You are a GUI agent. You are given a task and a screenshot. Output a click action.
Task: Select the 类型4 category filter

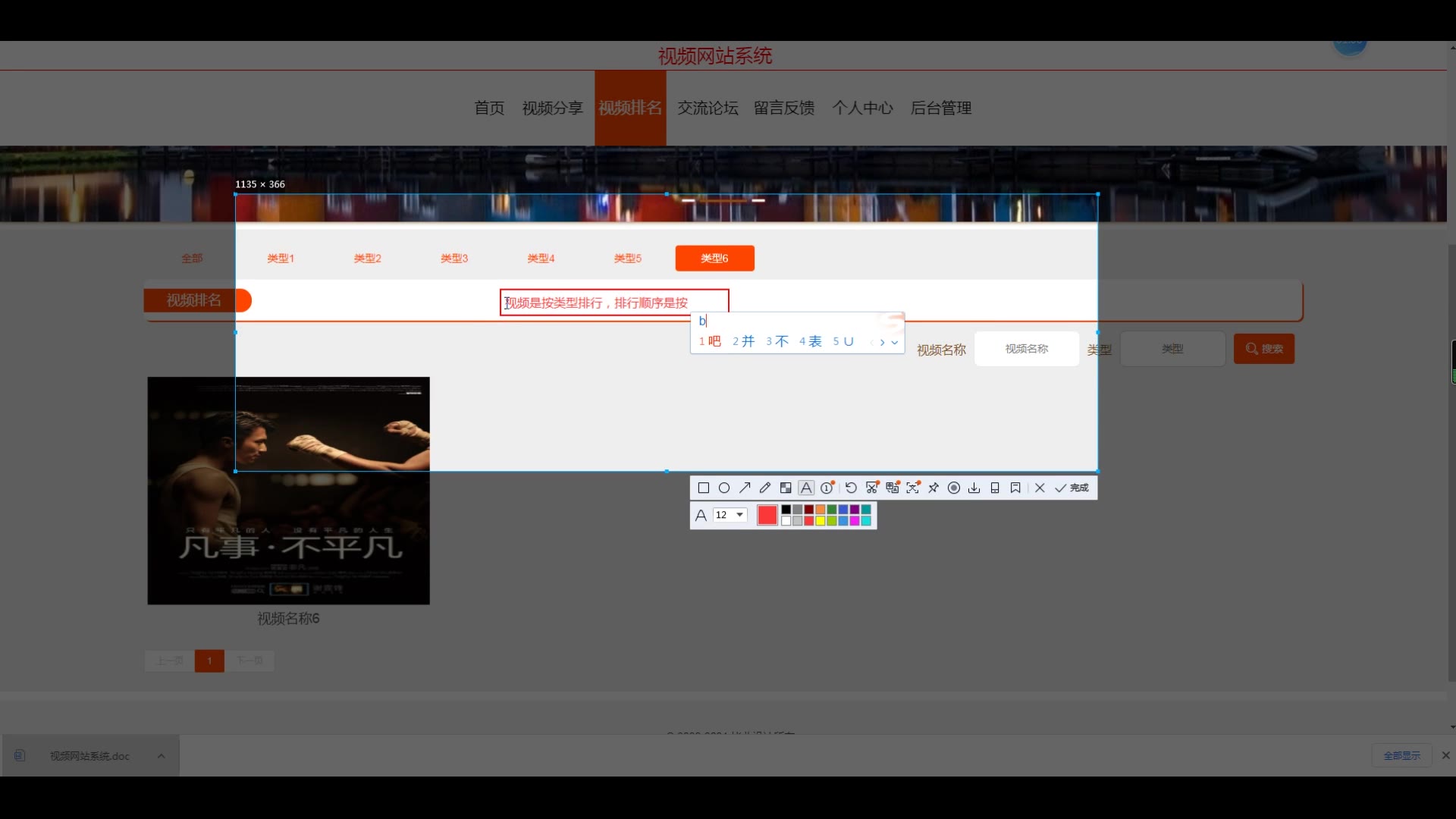pos(541,259)
